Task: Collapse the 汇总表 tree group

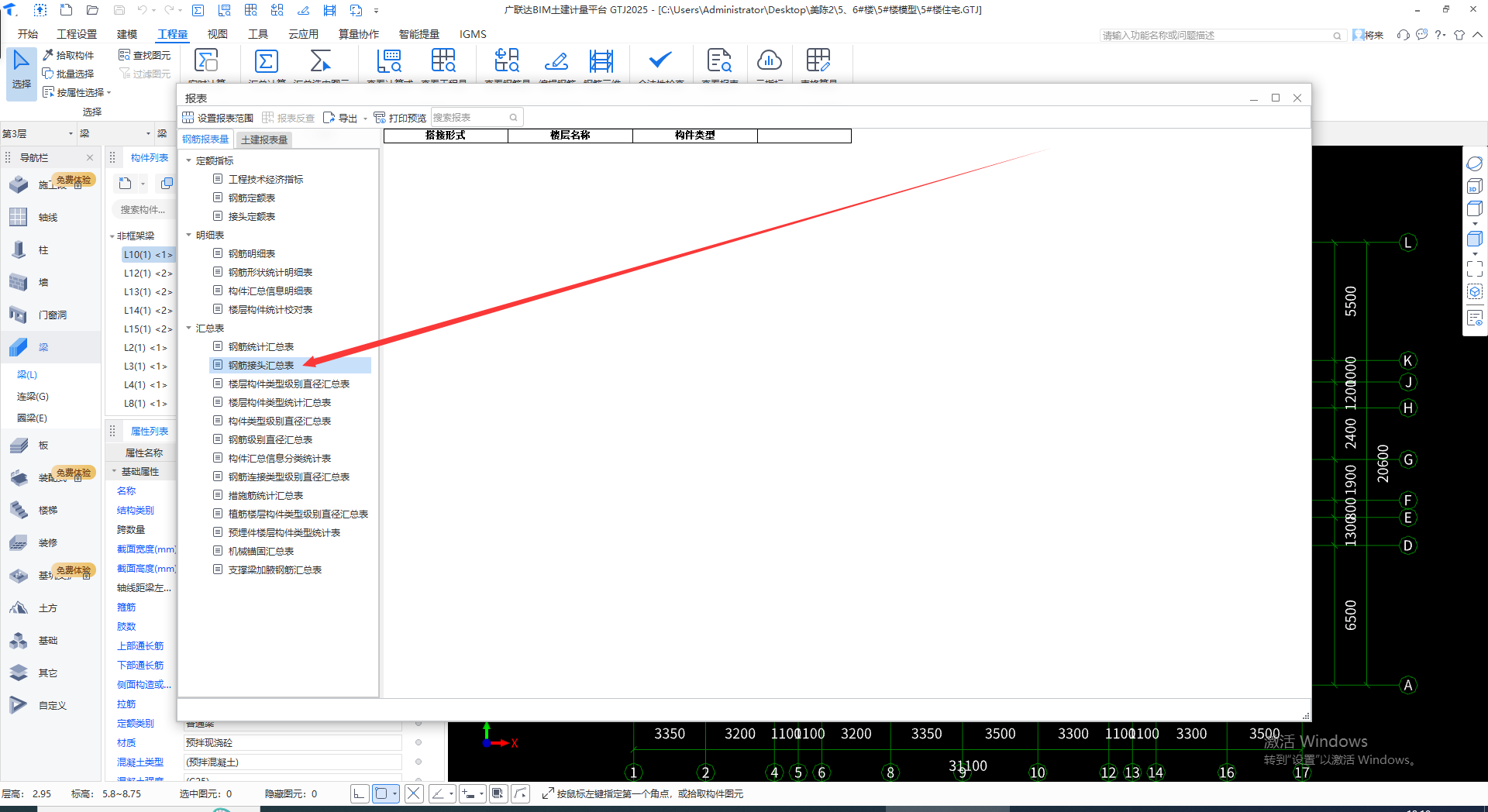Action: [188, 328]
